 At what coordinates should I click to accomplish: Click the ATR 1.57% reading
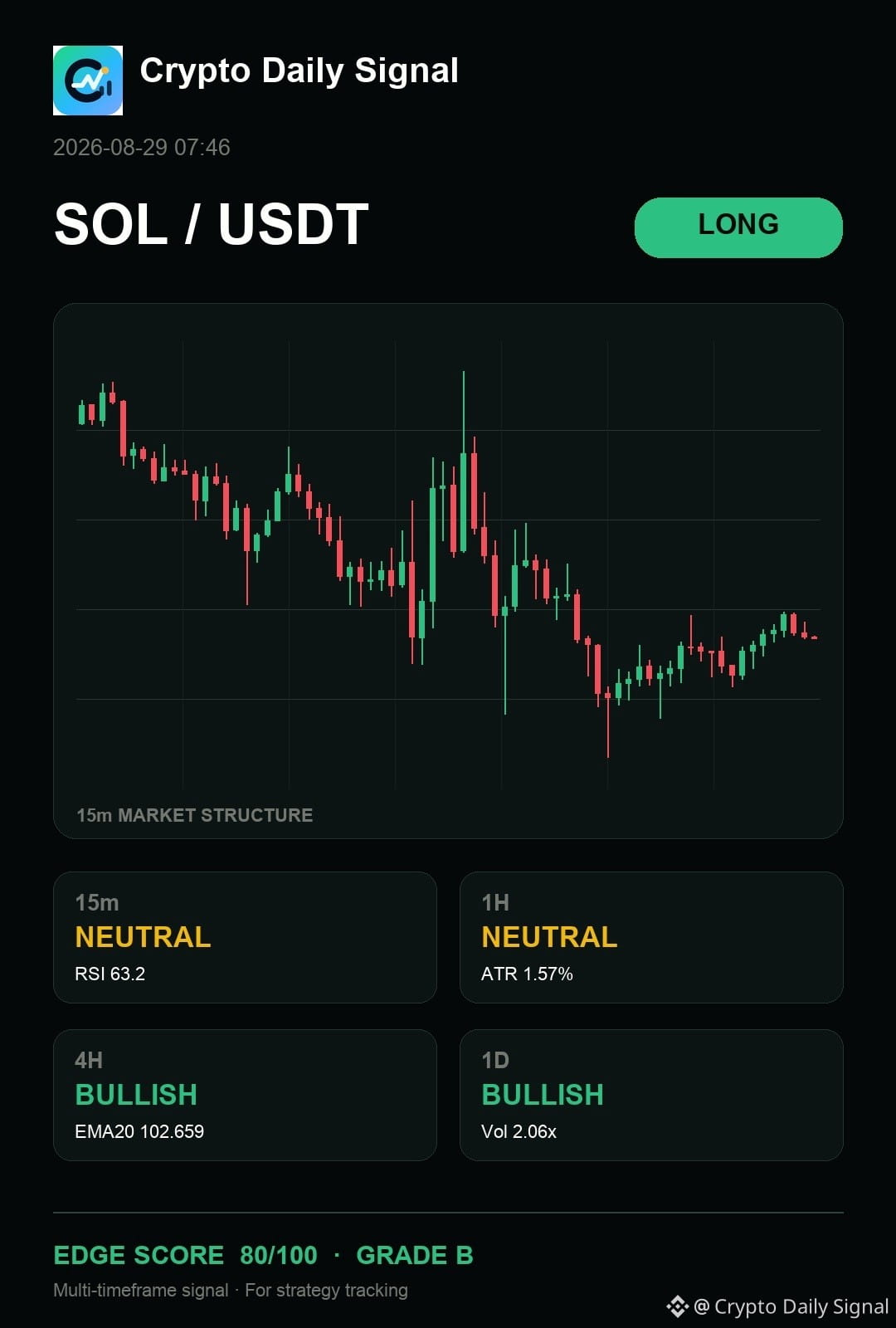527,974
